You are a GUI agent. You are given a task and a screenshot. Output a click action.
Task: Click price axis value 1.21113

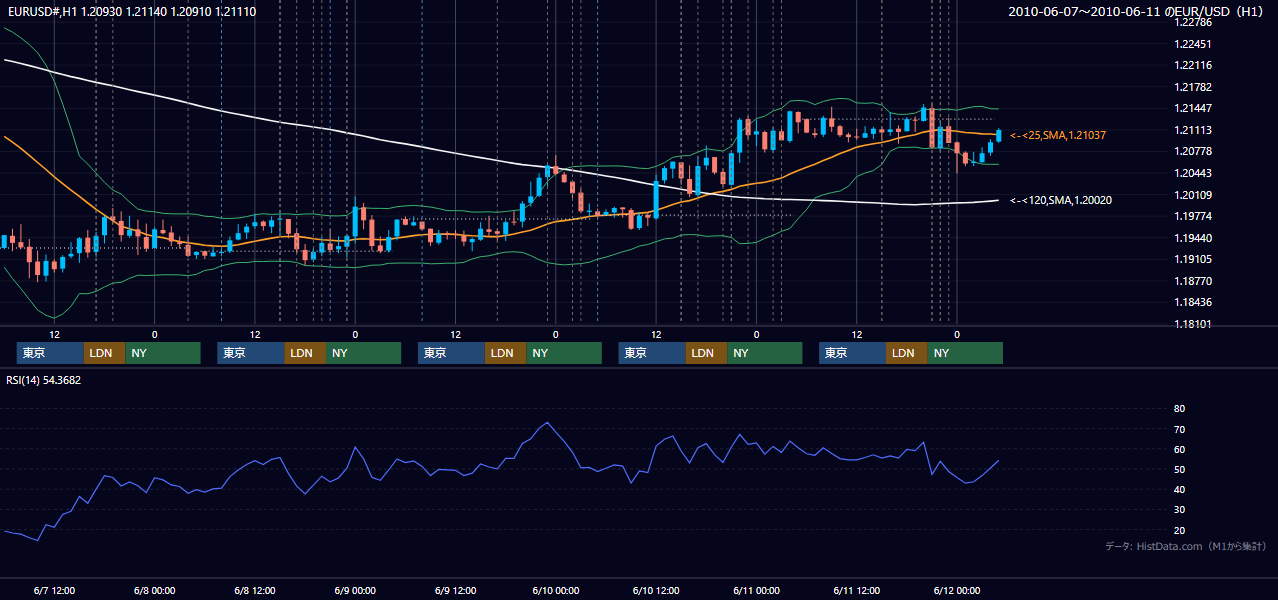(x=1193, y=130)
